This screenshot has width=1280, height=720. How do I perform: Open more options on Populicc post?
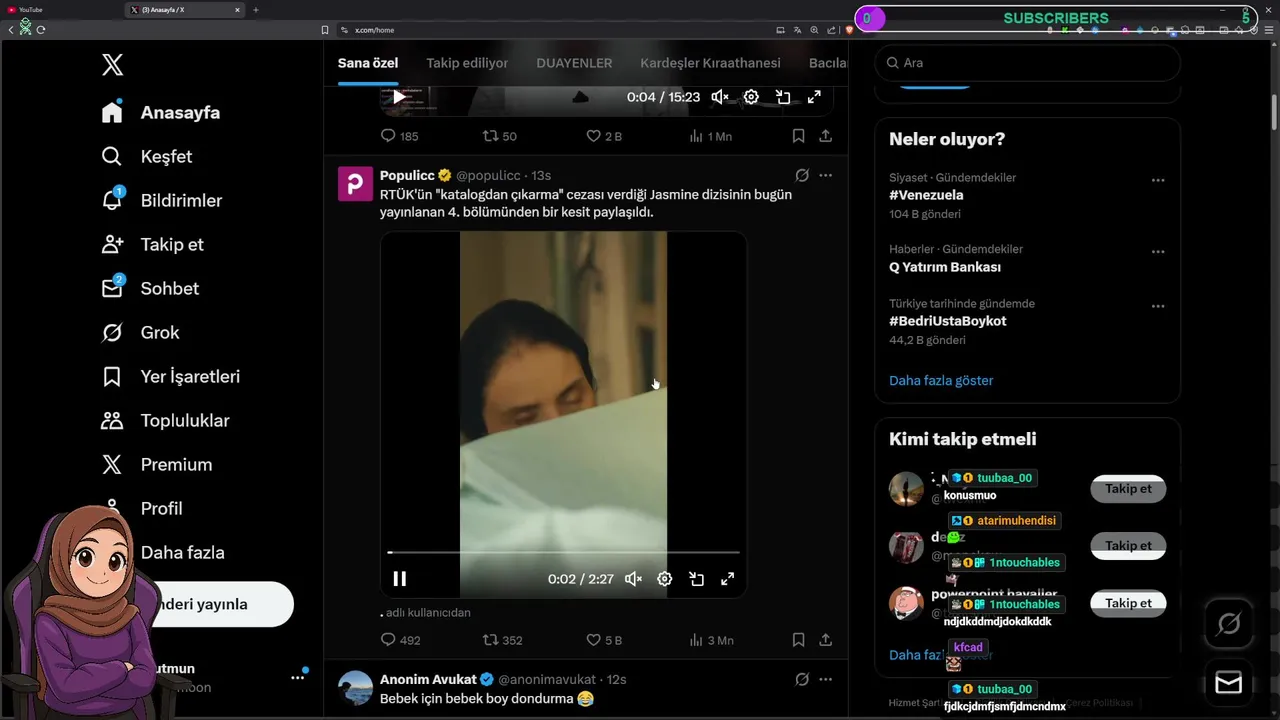click(825, 175)
